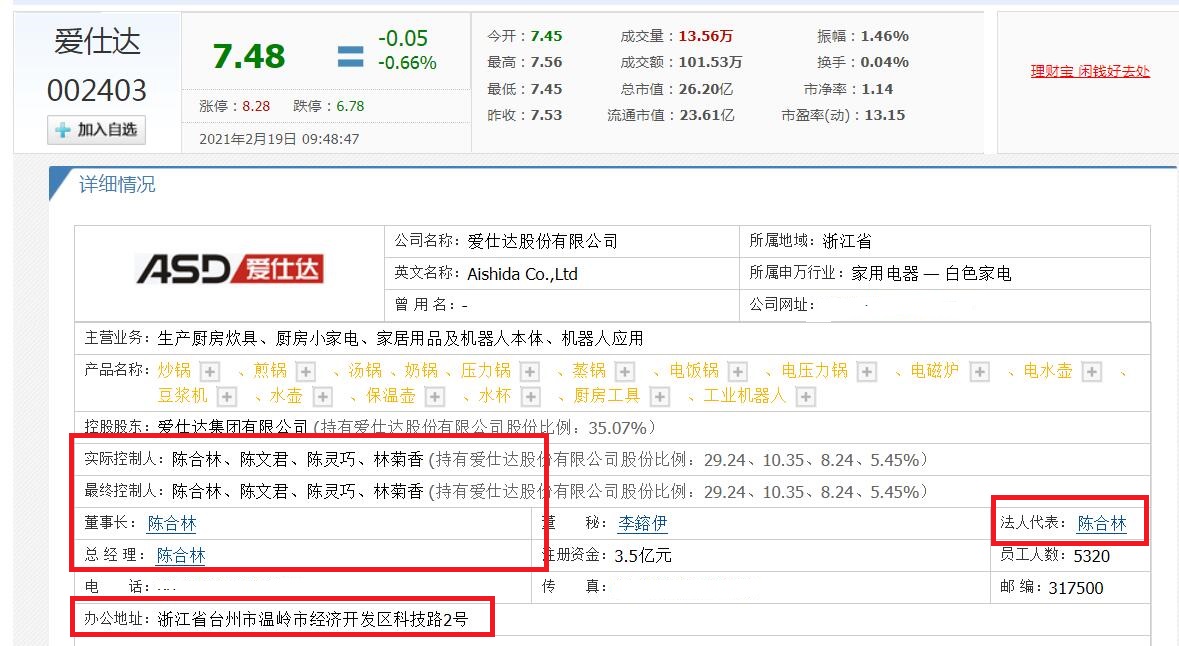Expand the plus box next to 厨房工具
The width and height of the screenshot is (1179, 646).
click(659, 396)
